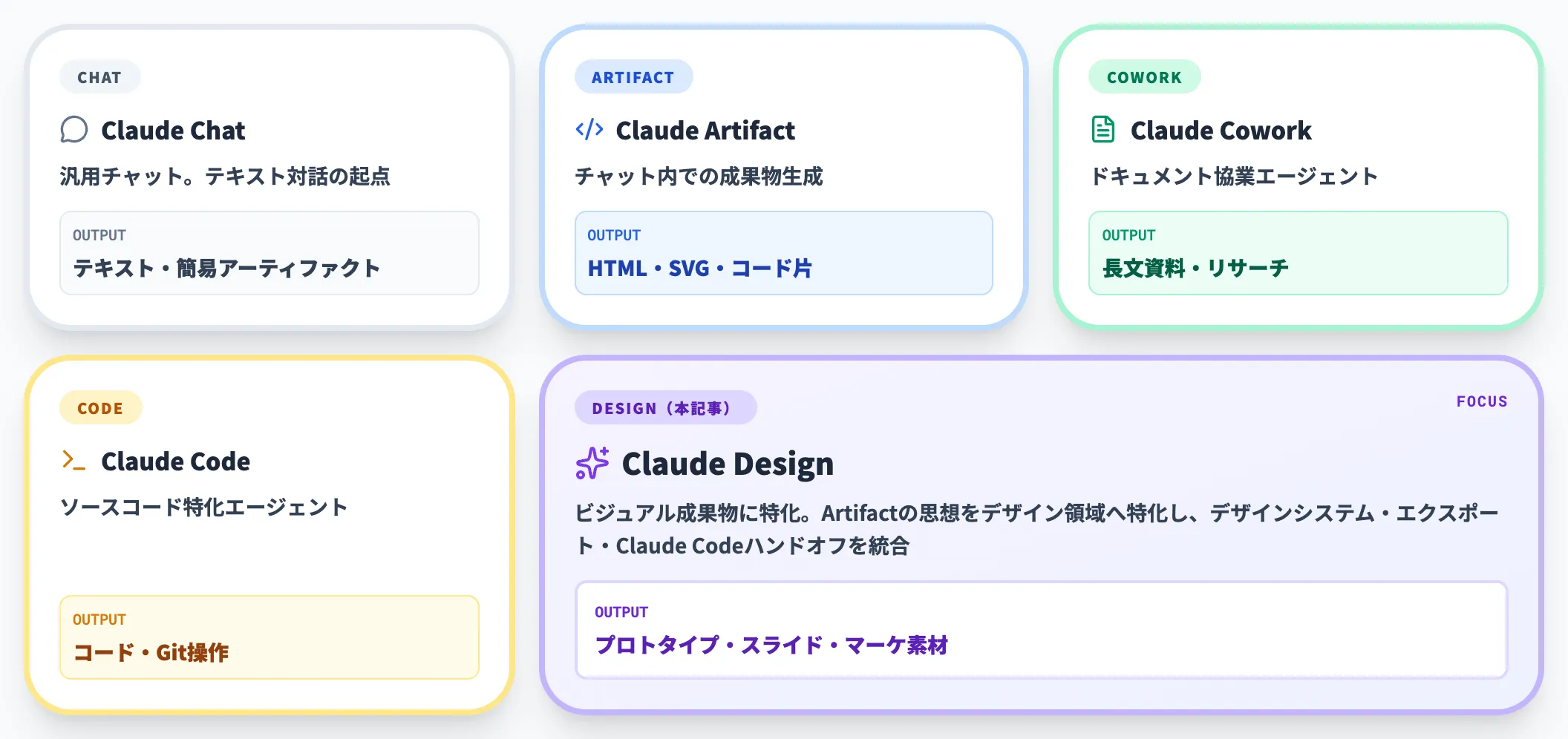Select the speech bubble icon beside Claude Chat
1568x739 pixels.
pos(74,131)
